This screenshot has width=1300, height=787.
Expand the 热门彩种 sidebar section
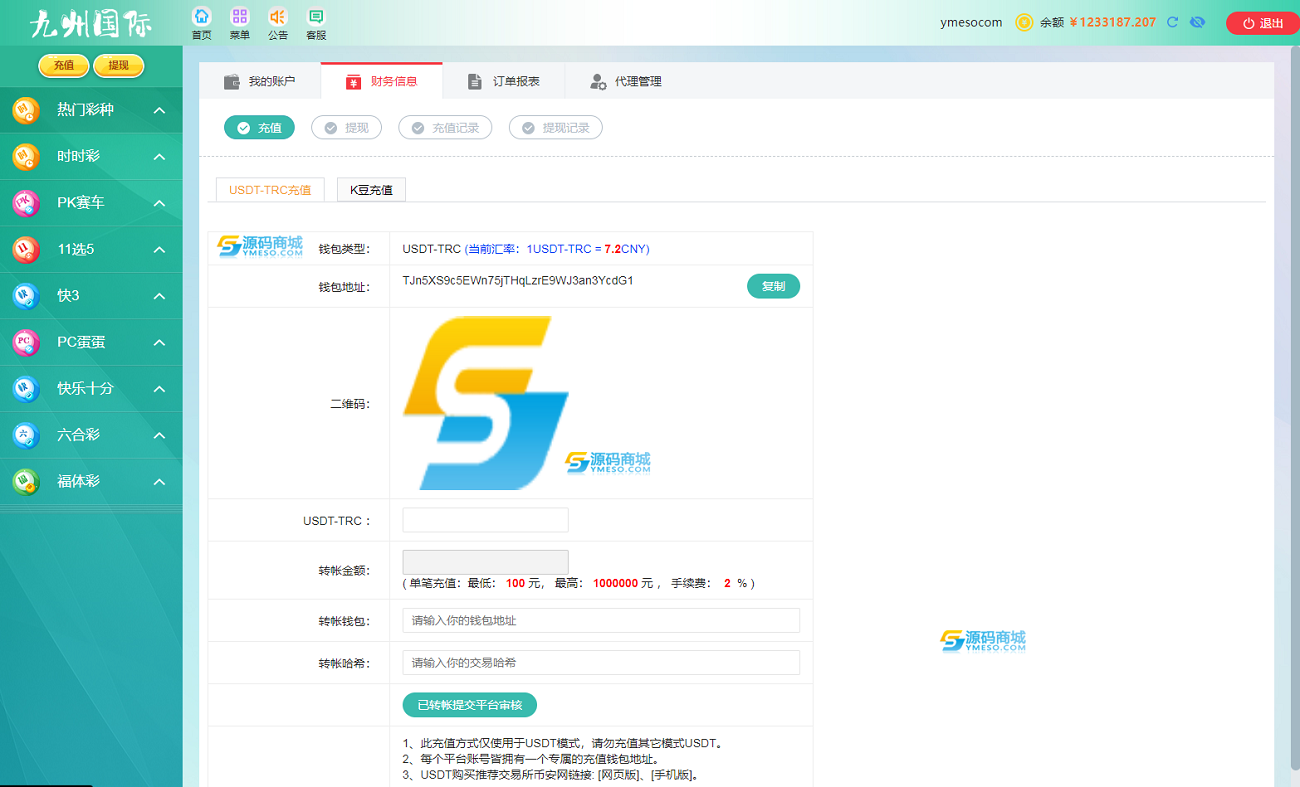pyautogui.click(x=159, y=110)
